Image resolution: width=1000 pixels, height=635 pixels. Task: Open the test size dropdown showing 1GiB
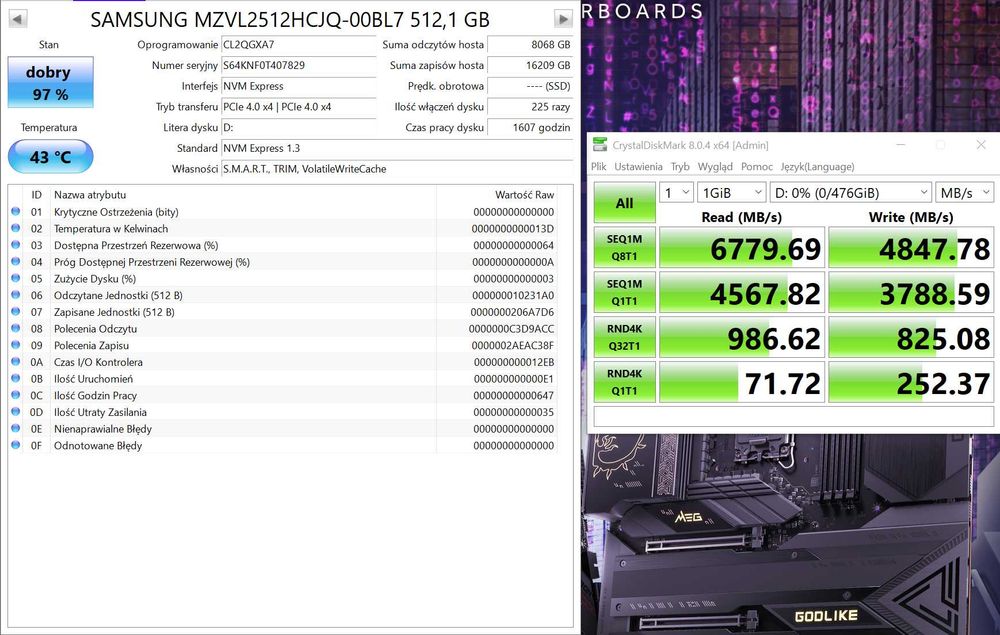pos(731,193)
